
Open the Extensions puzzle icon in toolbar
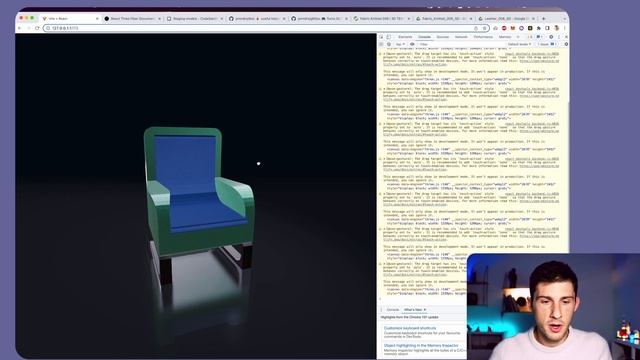pyautogui.click(x=539, y=28)
